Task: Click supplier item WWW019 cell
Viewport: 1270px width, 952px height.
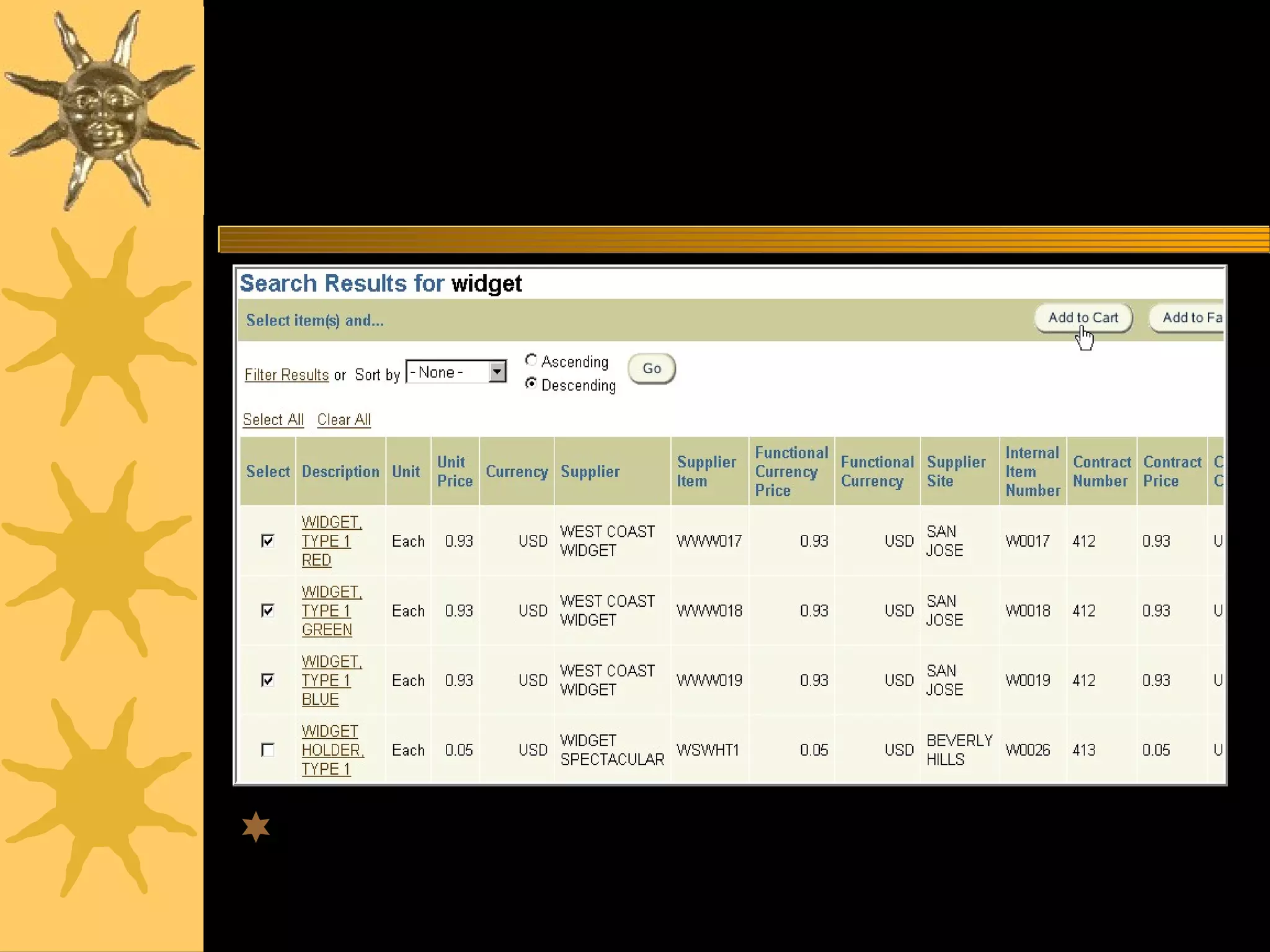Action: [x=709, y=681]
